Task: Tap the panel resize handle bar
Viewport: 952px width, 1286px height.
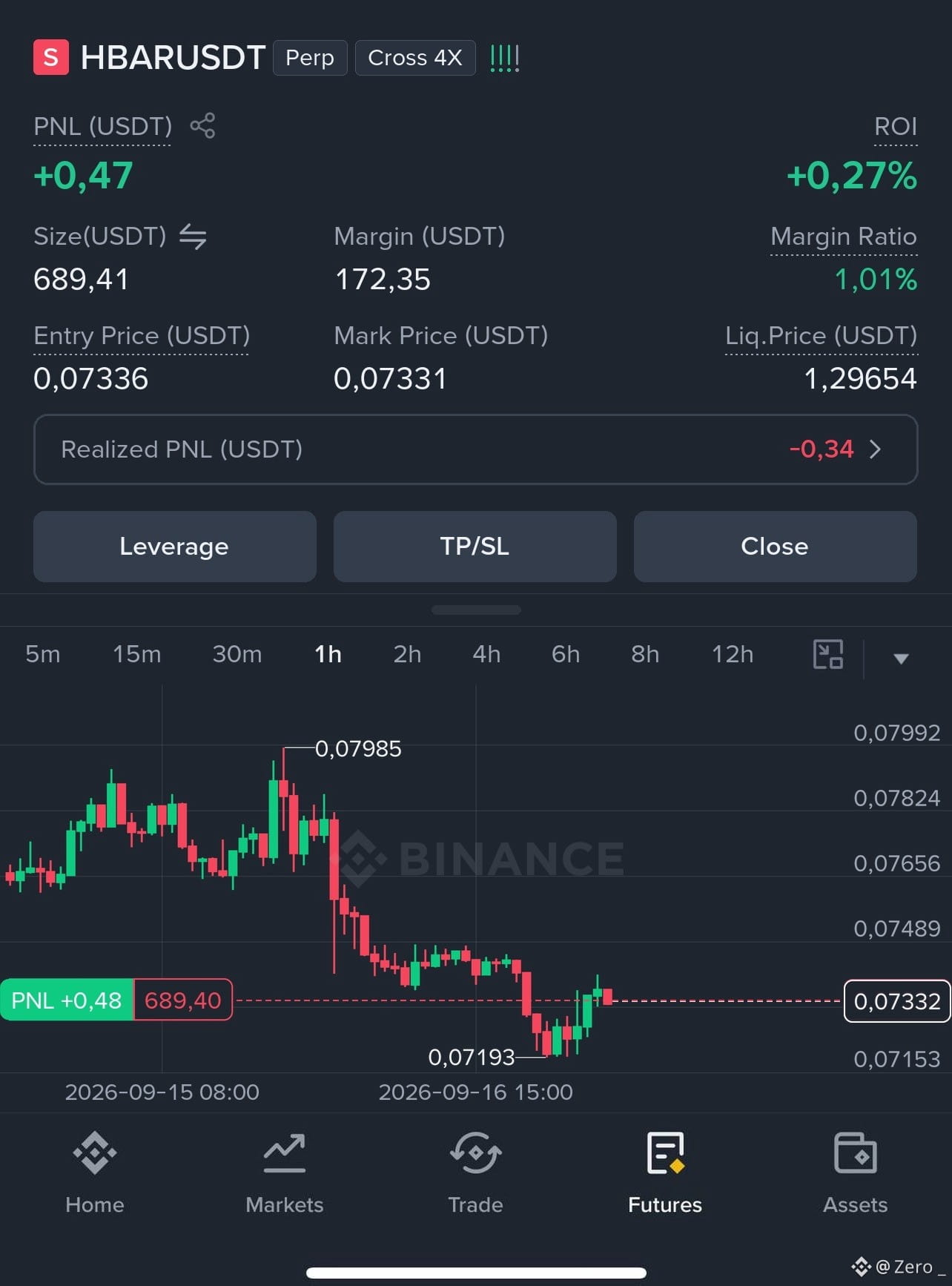Action: [476, 610]
